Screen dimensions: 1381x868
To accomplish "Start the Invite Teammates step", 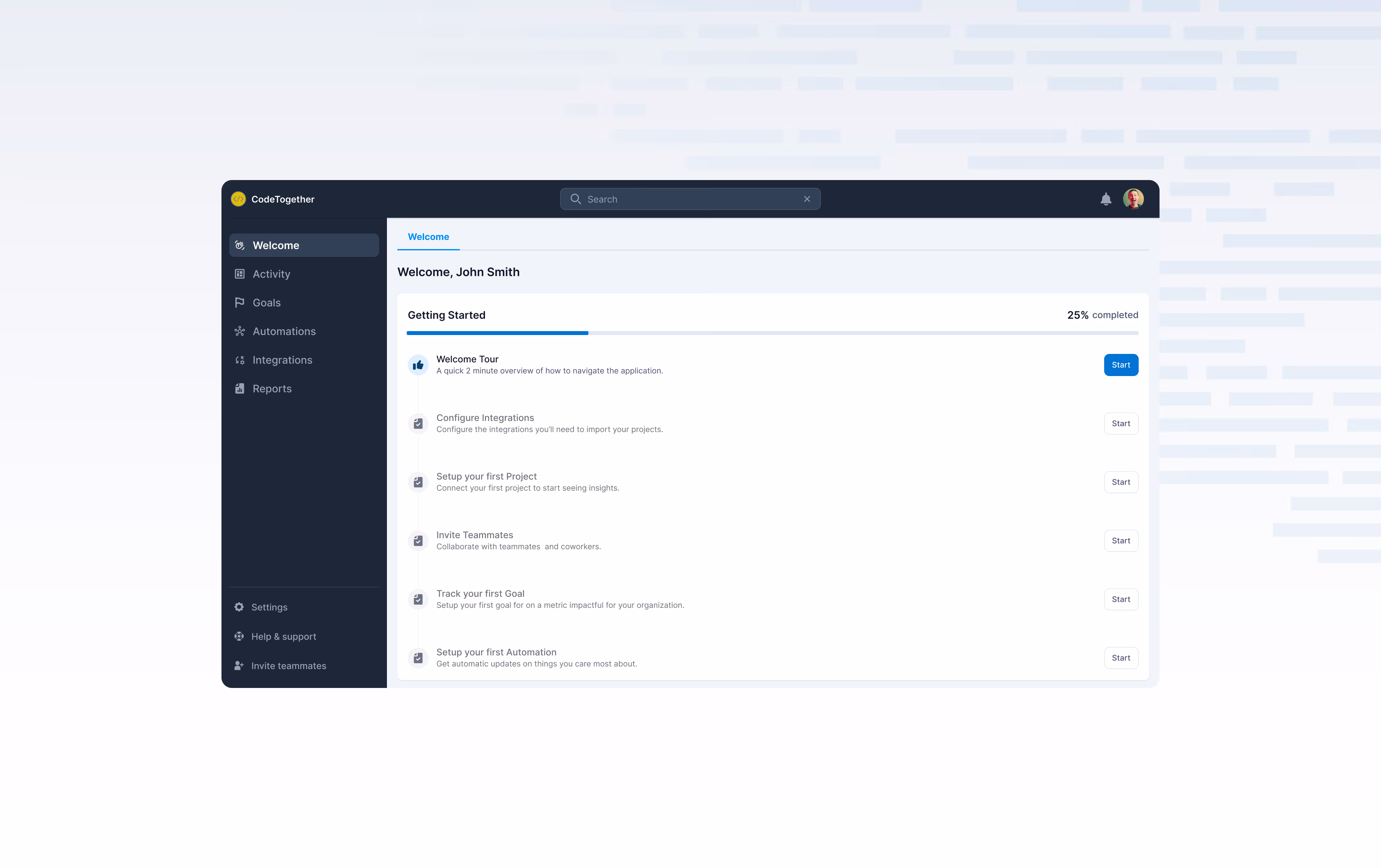I will coord(1121,541).
